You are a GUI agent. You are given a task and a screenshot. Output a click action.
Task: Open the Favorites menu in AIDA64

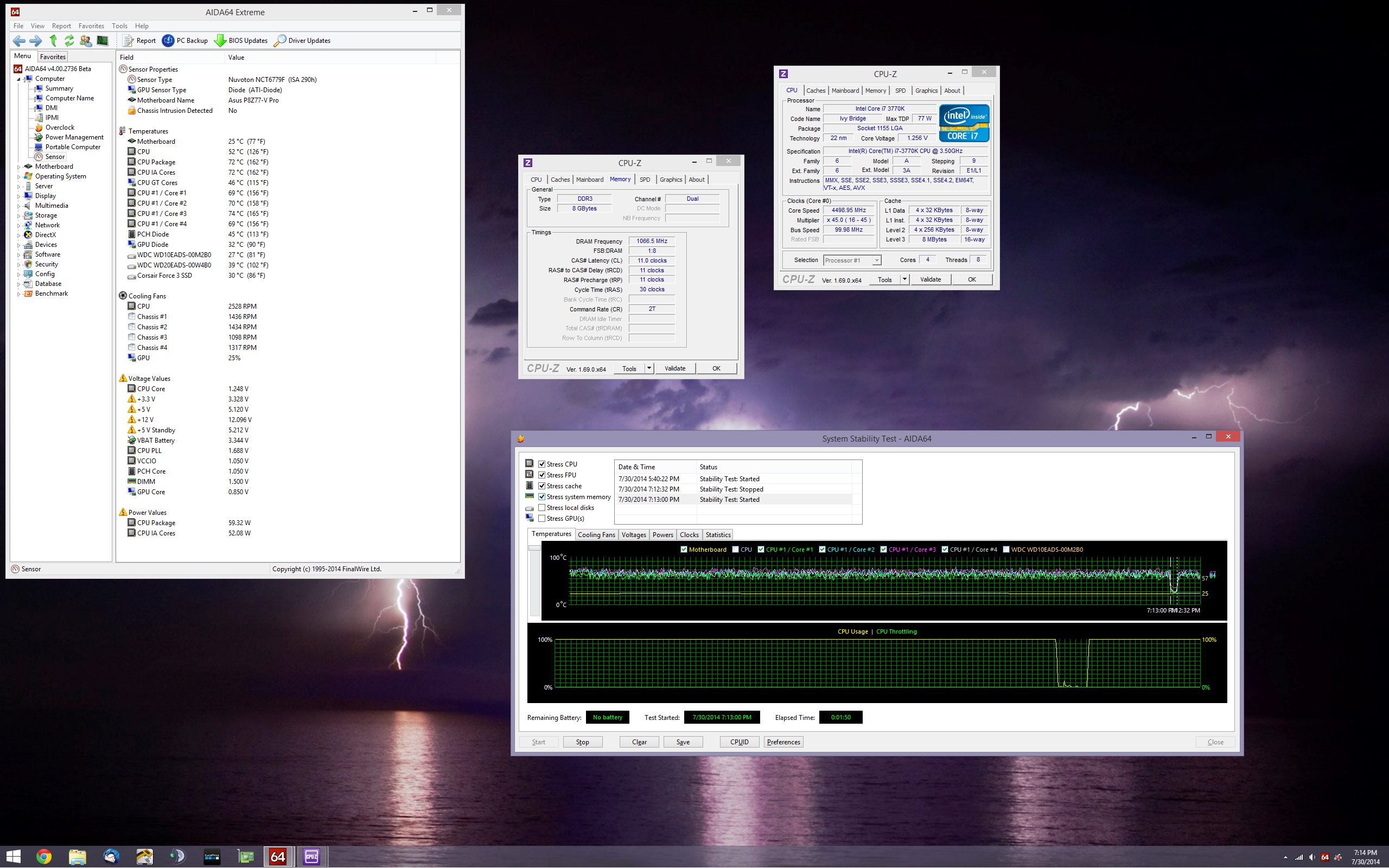click(x=91, y=26)
